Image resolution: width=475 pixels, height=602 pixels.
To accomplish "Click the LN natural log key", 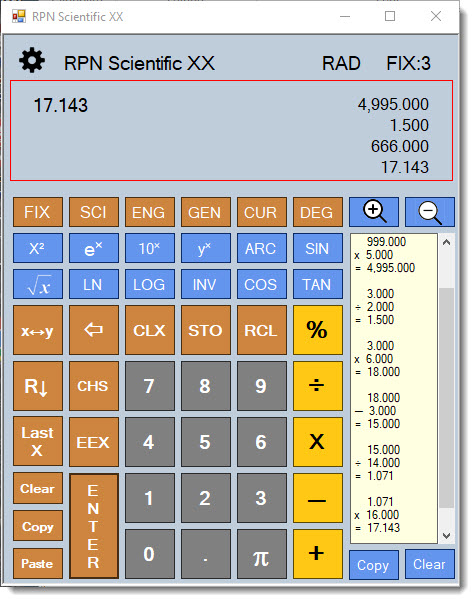I will [94, 284].
